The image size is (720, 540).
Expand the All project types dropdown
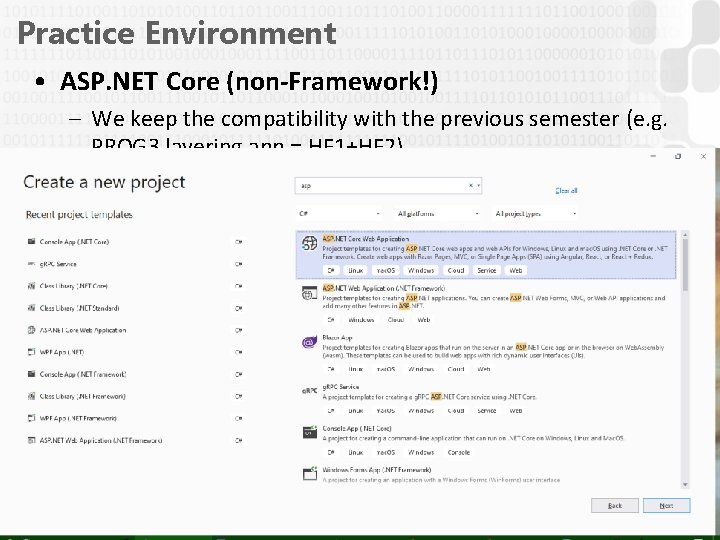tap(535, 213)
